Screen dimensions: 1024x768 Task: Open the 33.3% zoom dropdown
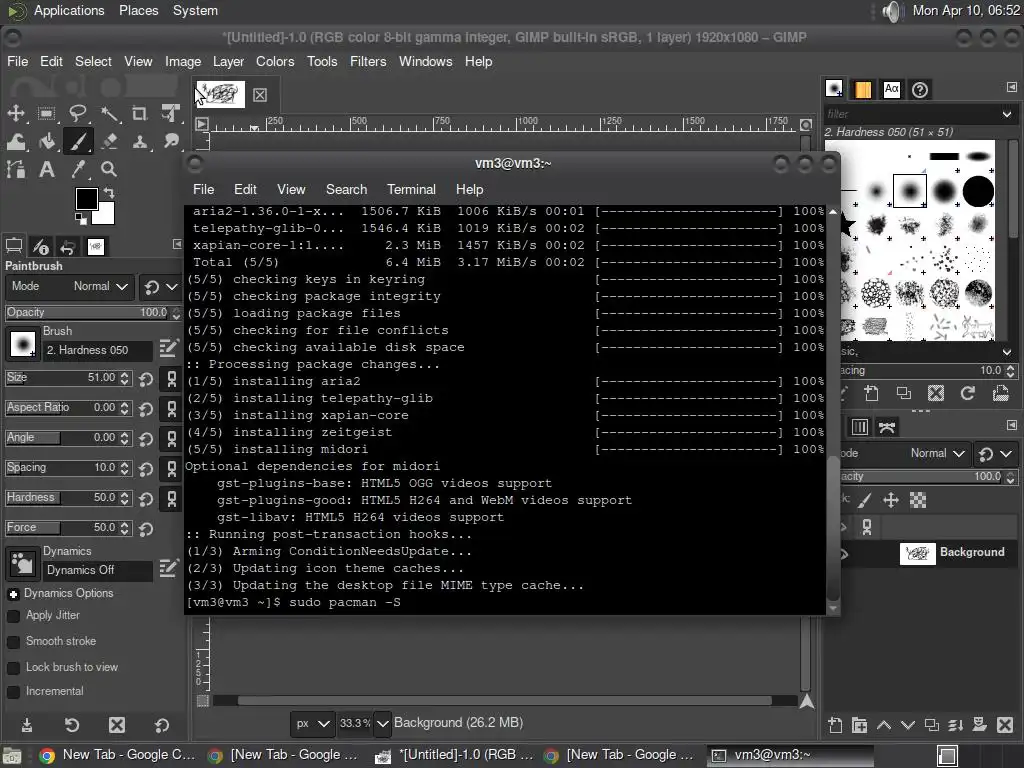(x=383, y=724)
